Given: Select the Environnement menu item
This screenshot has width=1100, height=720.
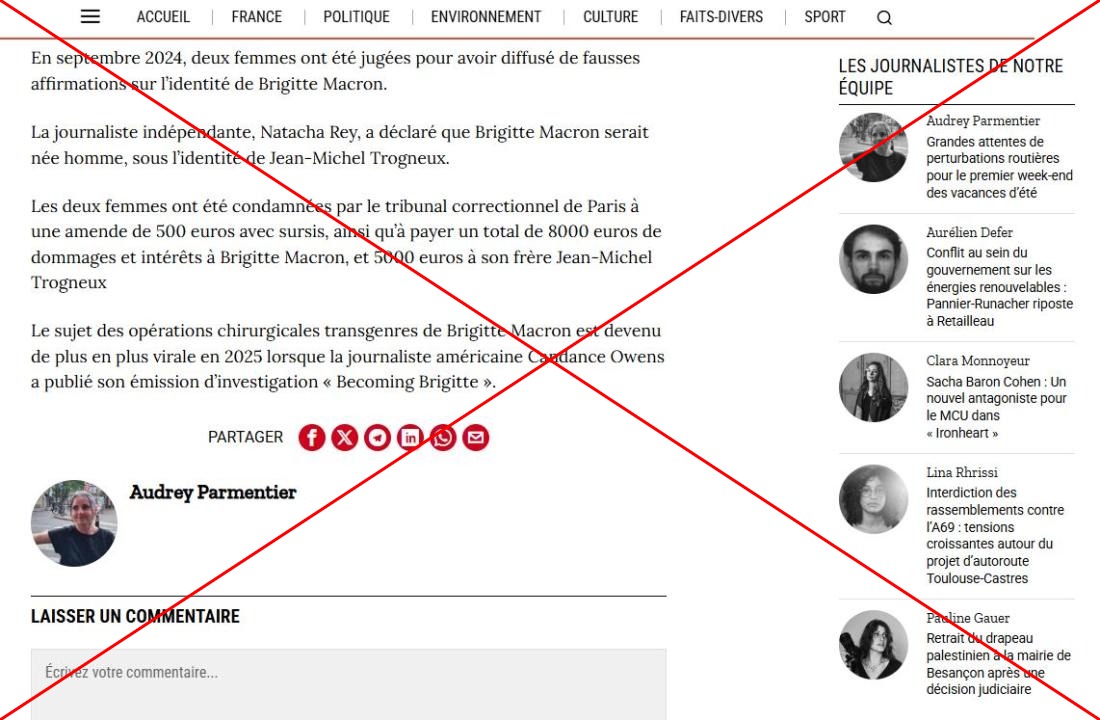Looking at the screenshot, I should click(x=486, y=17).
